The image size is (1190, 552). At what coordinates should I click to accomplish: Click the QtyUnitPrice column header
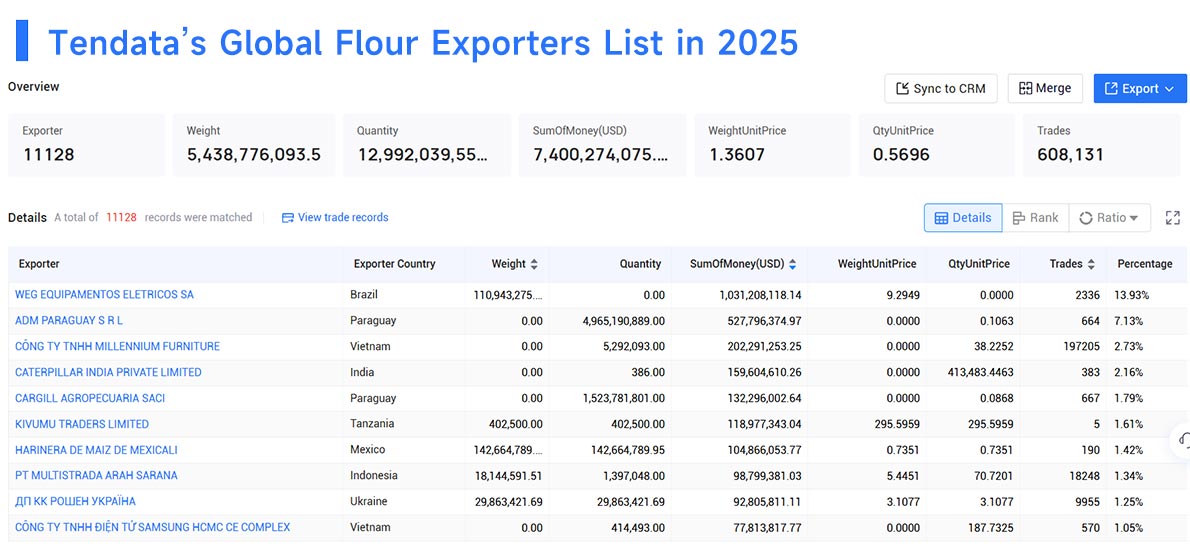979,264
